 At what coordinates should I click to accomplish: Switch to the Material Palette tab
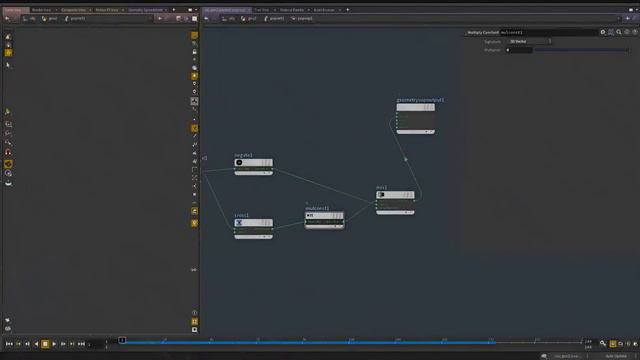(292, 10)
